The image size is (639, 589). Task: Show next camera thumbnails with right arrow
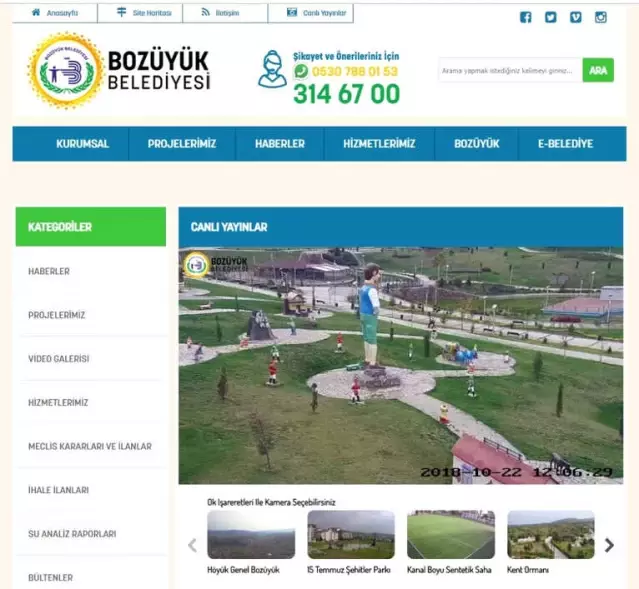[609, 545]
